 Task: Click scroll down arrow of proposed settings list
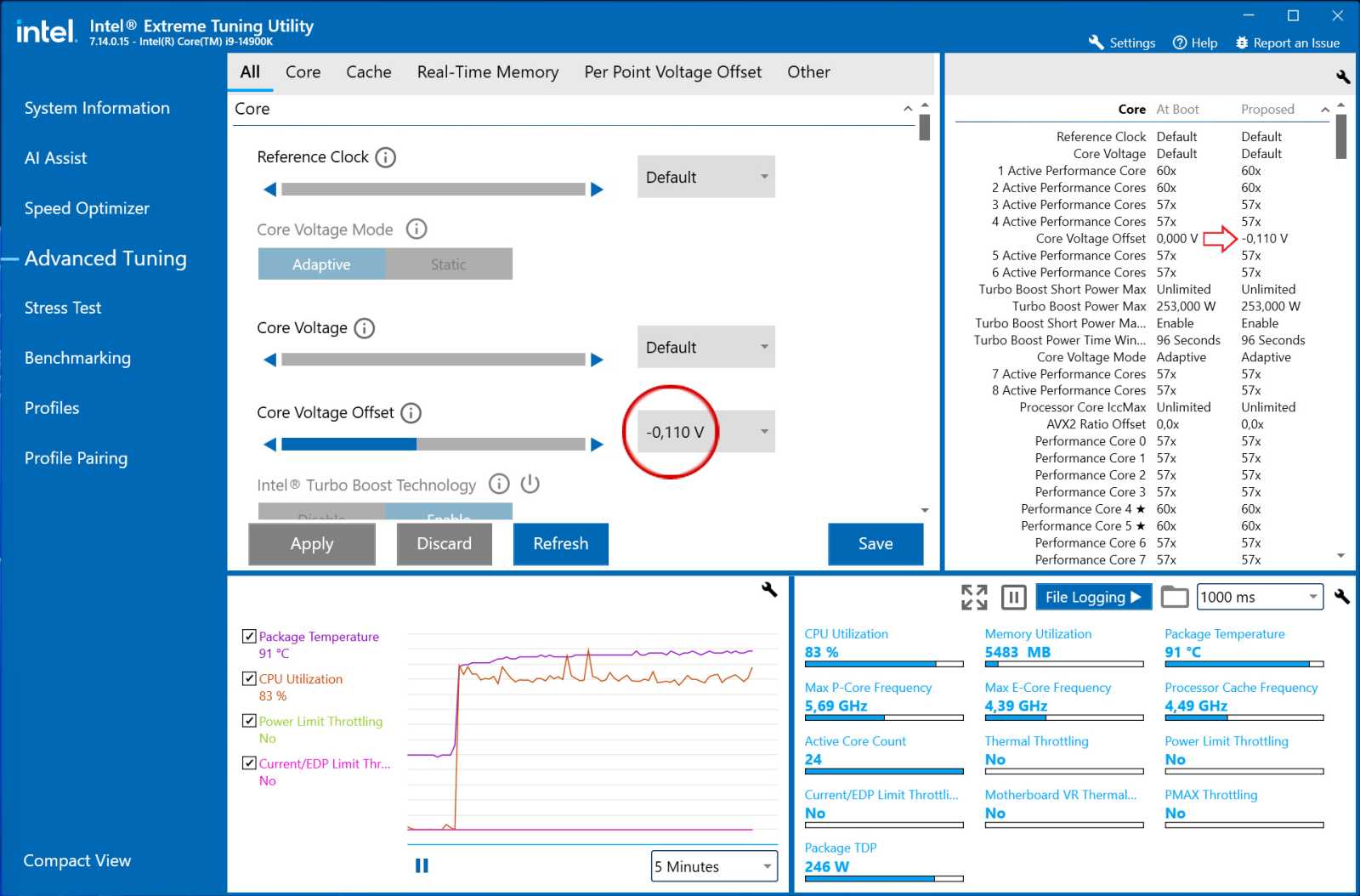[x=1341, y=556]
